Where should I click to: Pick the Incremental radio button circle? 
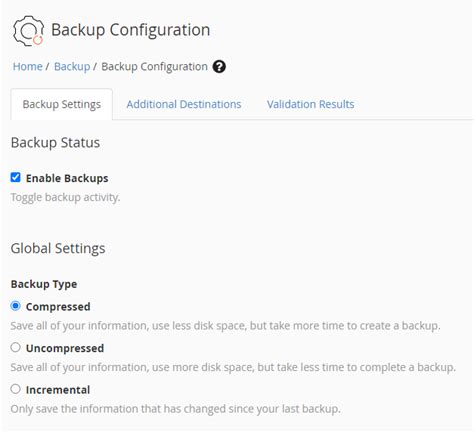point(15,389)
